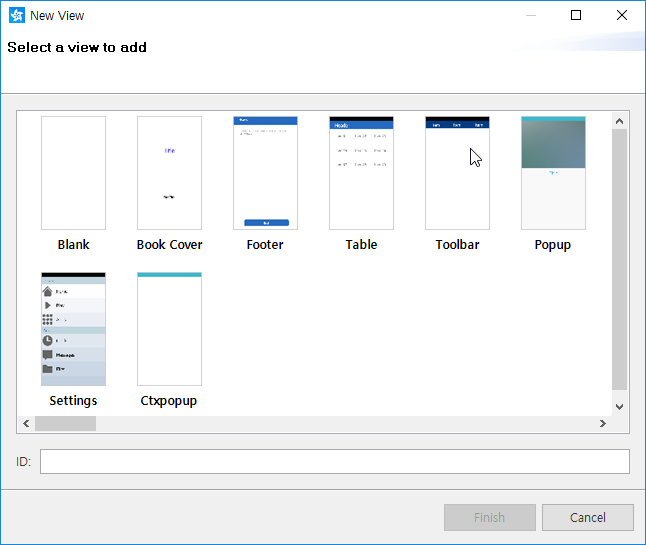Image resolution: width=646 pixels, height=545 pixels.
Task: Choose the Book Cover template thumbnail
Action: [169, 173]
